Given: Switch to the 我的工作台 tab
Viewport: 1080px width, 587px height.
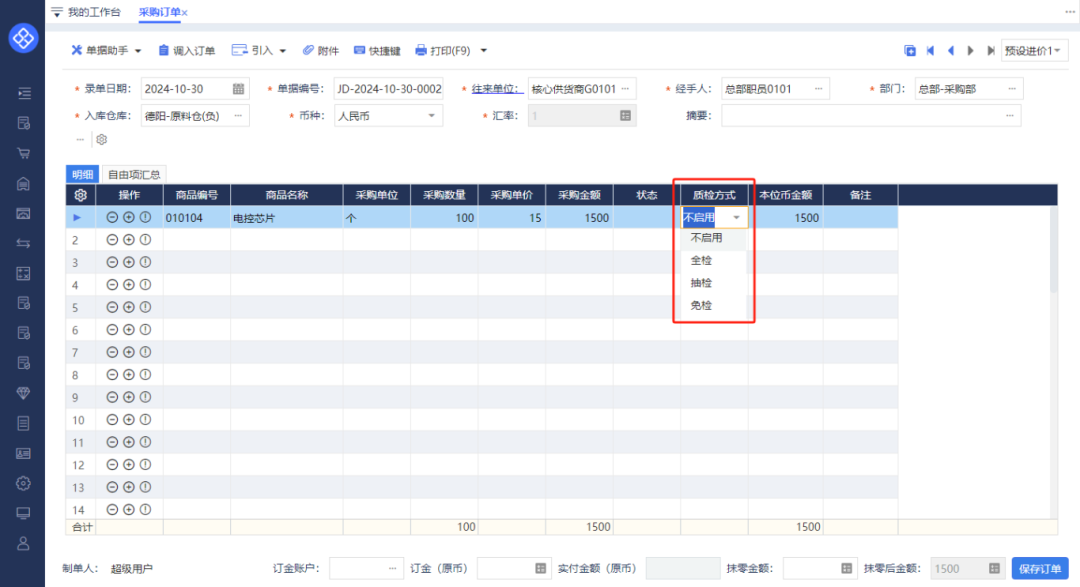Looking at the screenshot, I should (x=94, y=12).
